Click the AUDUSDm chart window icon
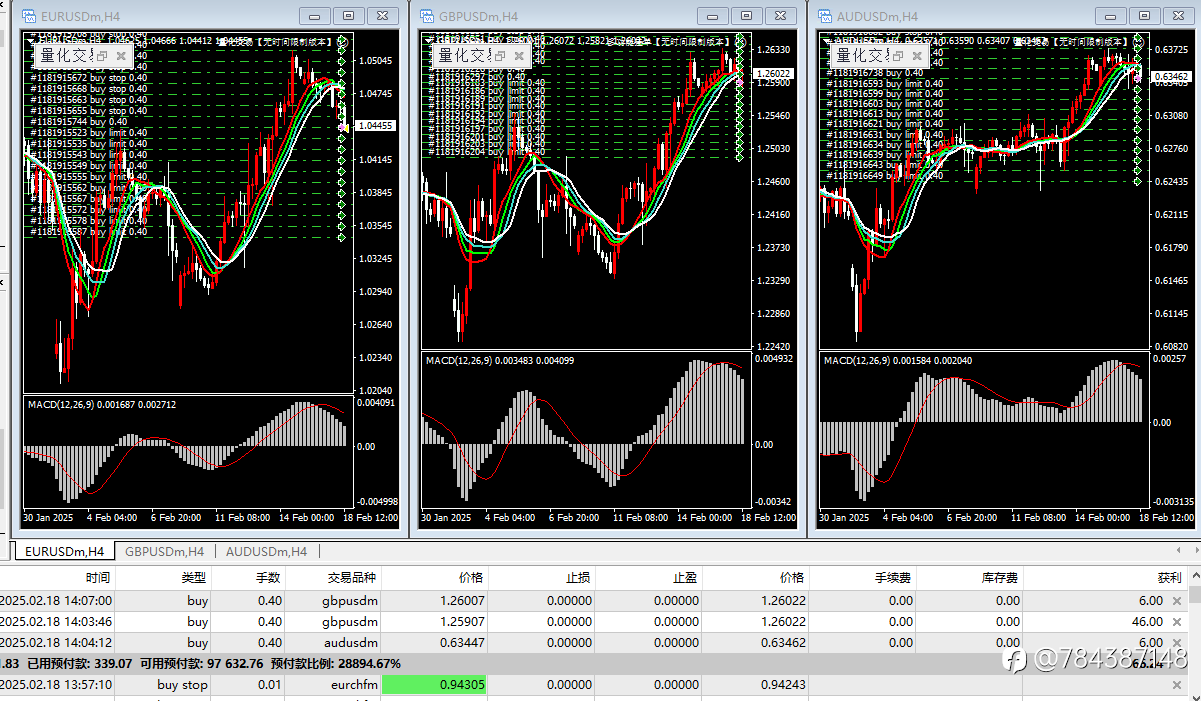Screen dimensions: 1201x701 826,16
